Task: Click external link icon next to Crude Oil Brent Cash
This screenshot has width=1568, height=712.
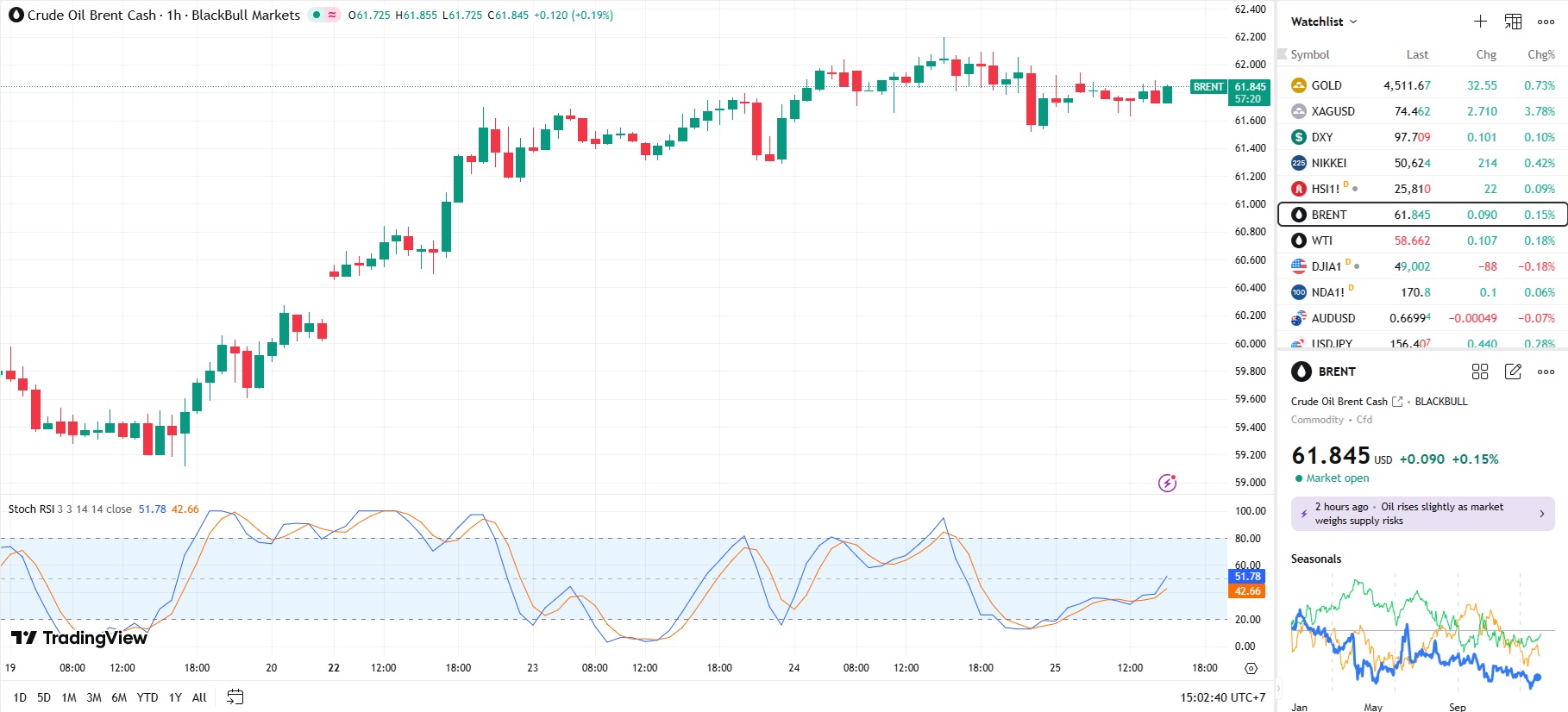Action: (1397, 402)
